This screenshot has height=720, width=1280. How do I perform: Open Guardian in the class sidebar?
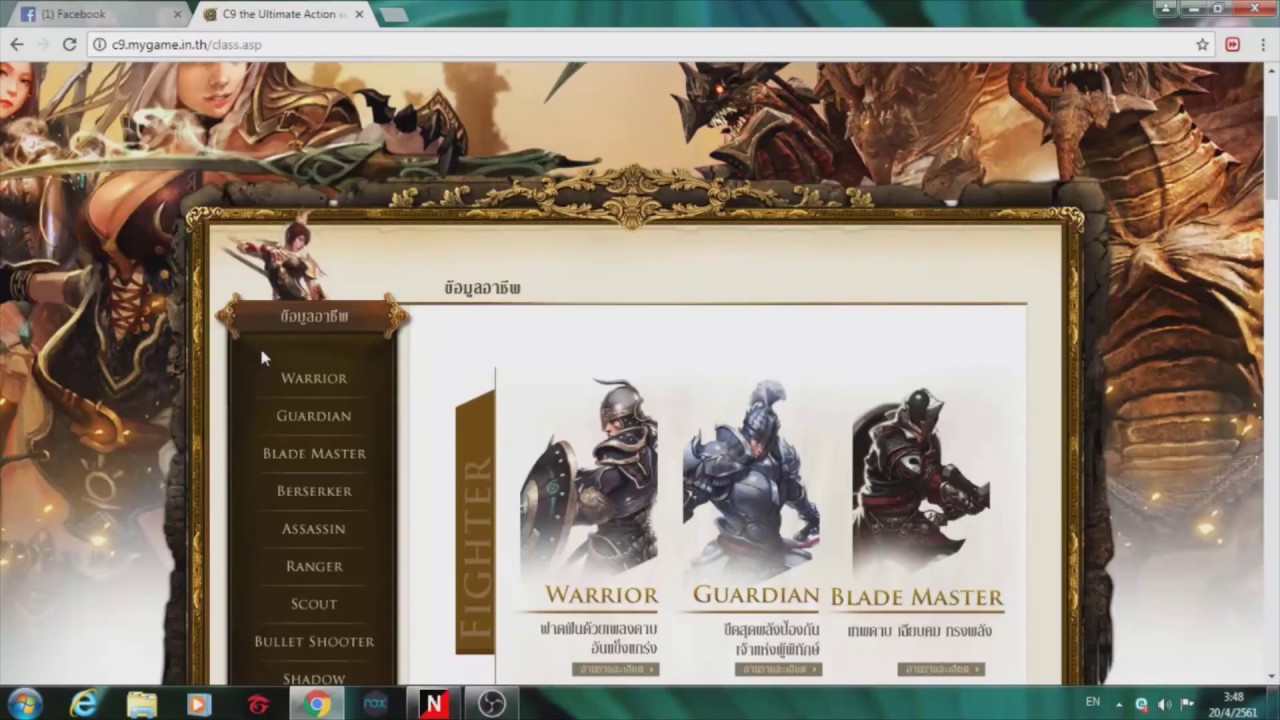coord(314,416)
